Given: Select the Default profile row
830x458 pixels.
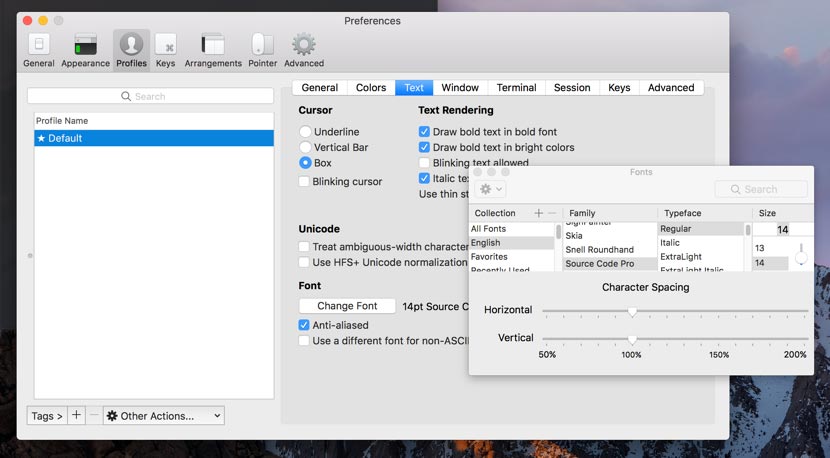Looking at the screenshot, I should point(154,138).
